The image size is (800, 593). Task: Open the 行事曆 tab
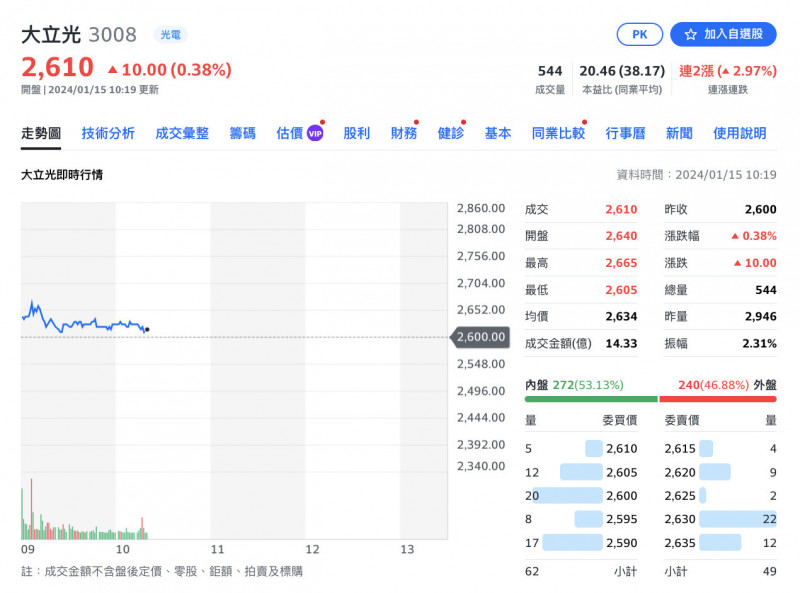pos(626,134)
